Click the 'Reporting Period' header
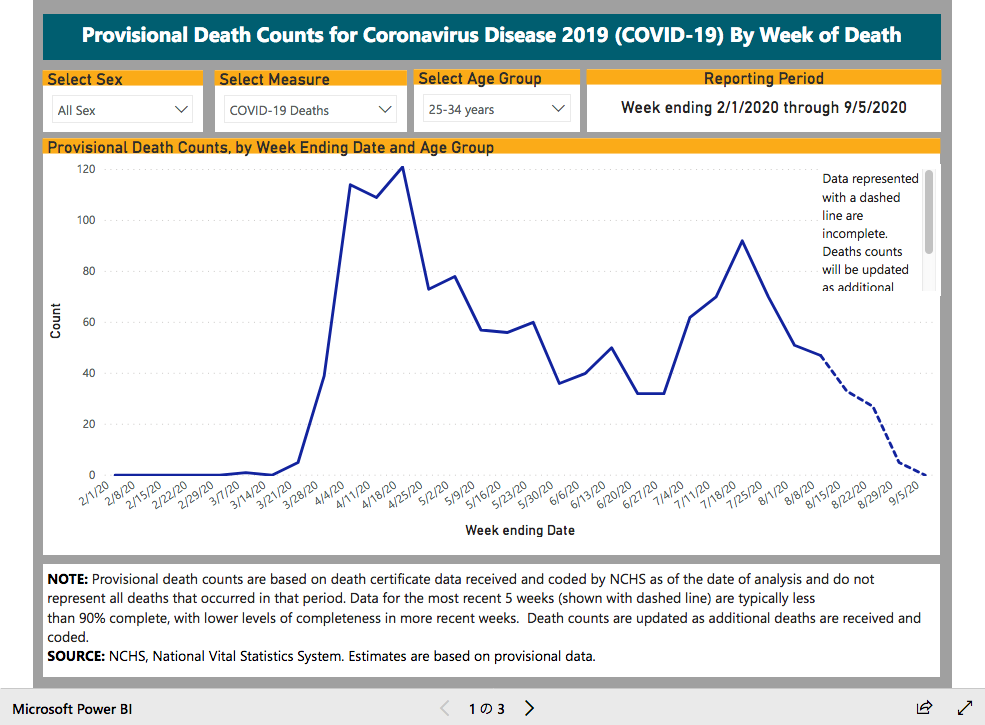This screenshot has height=725, width=985. click(x=764, y=78)
